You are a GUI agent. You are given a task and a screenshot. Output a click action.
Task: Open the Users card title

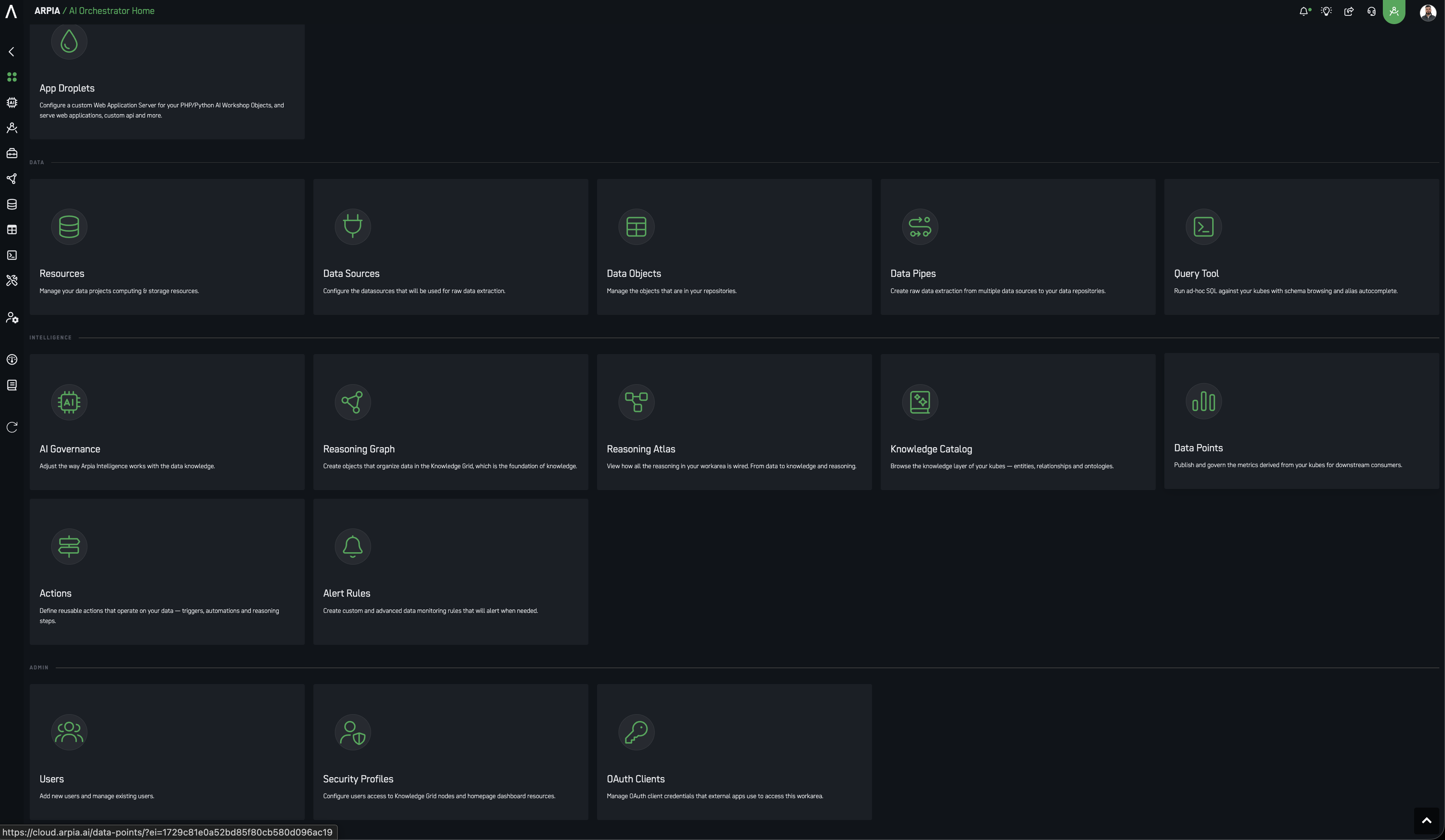pyautogui.click(x=52, y=779)
